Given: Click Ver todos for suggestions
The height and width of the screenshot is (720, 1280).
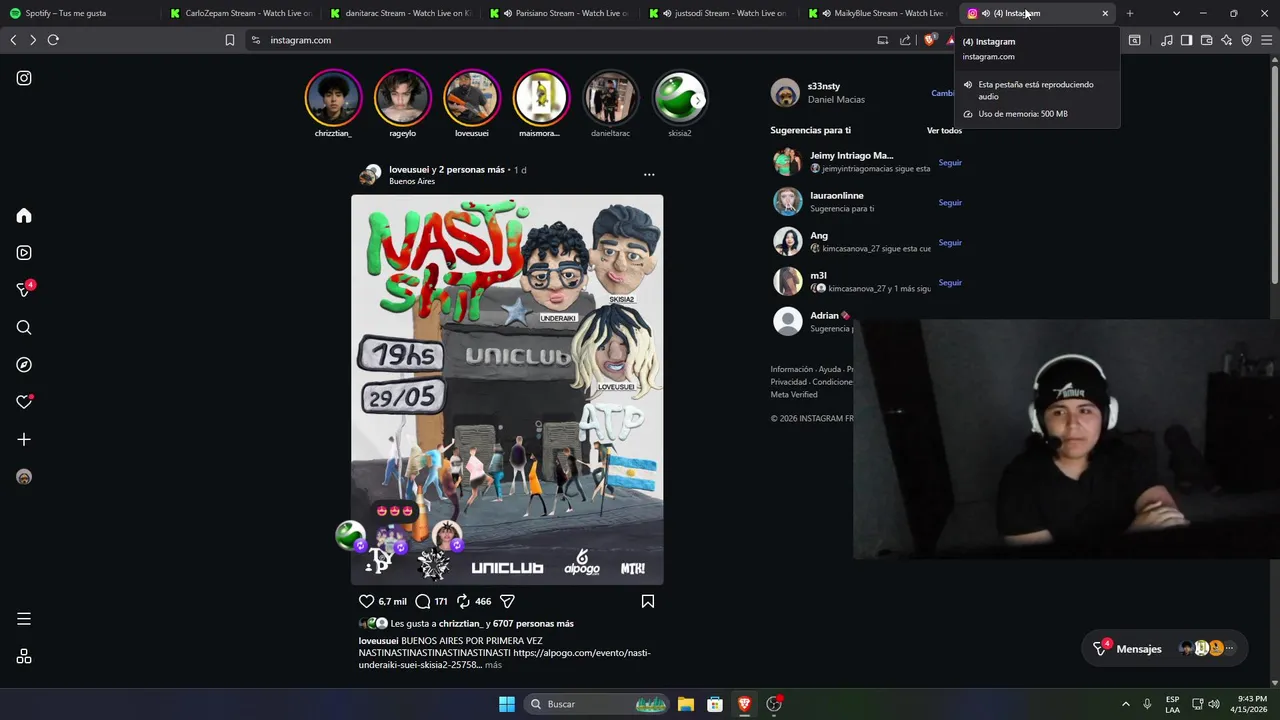Looking at the screenshot, I should coord(944,130).
